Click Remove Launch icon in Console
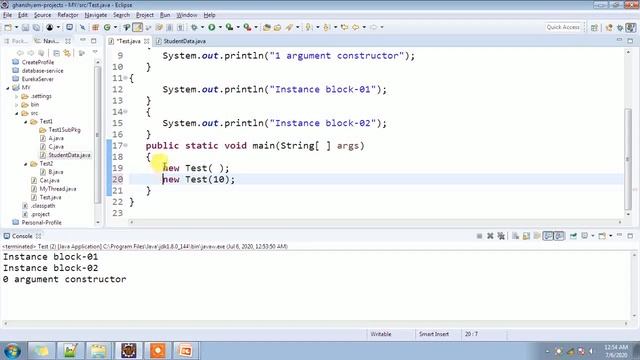Viewport: 640px width, 360px height. (x=490, y=236)
